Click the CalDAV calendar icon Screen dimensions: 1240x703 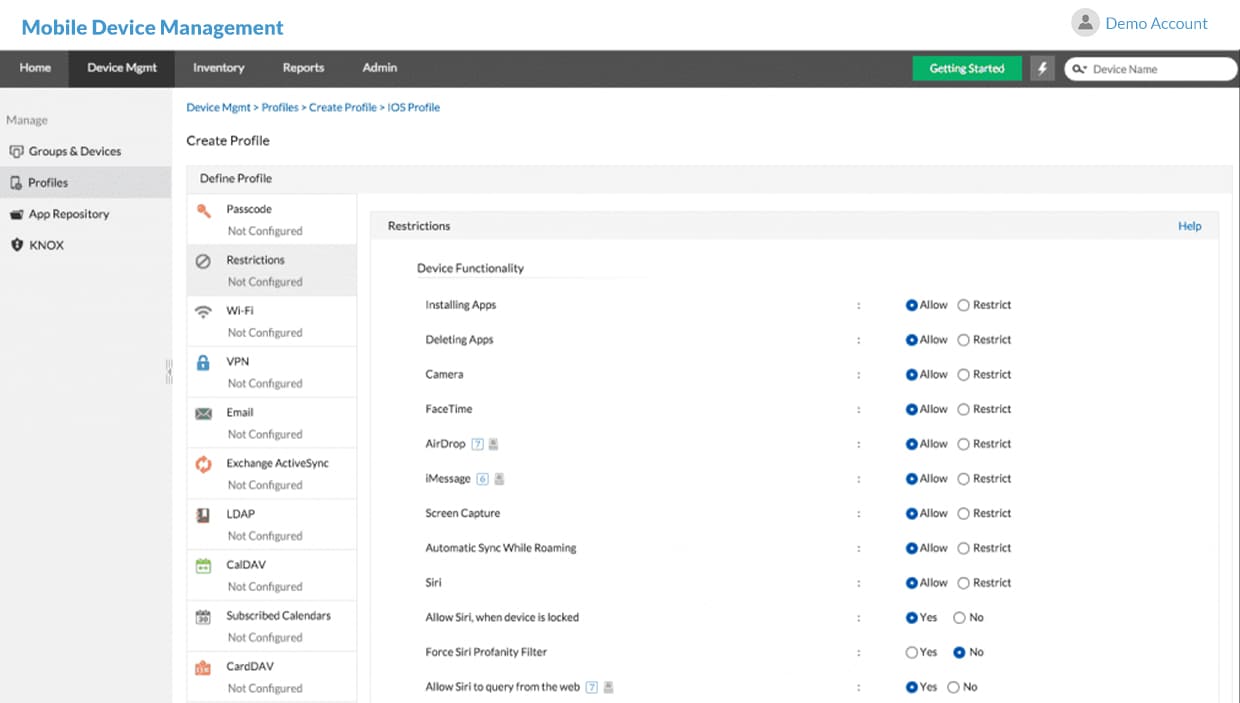203,566
